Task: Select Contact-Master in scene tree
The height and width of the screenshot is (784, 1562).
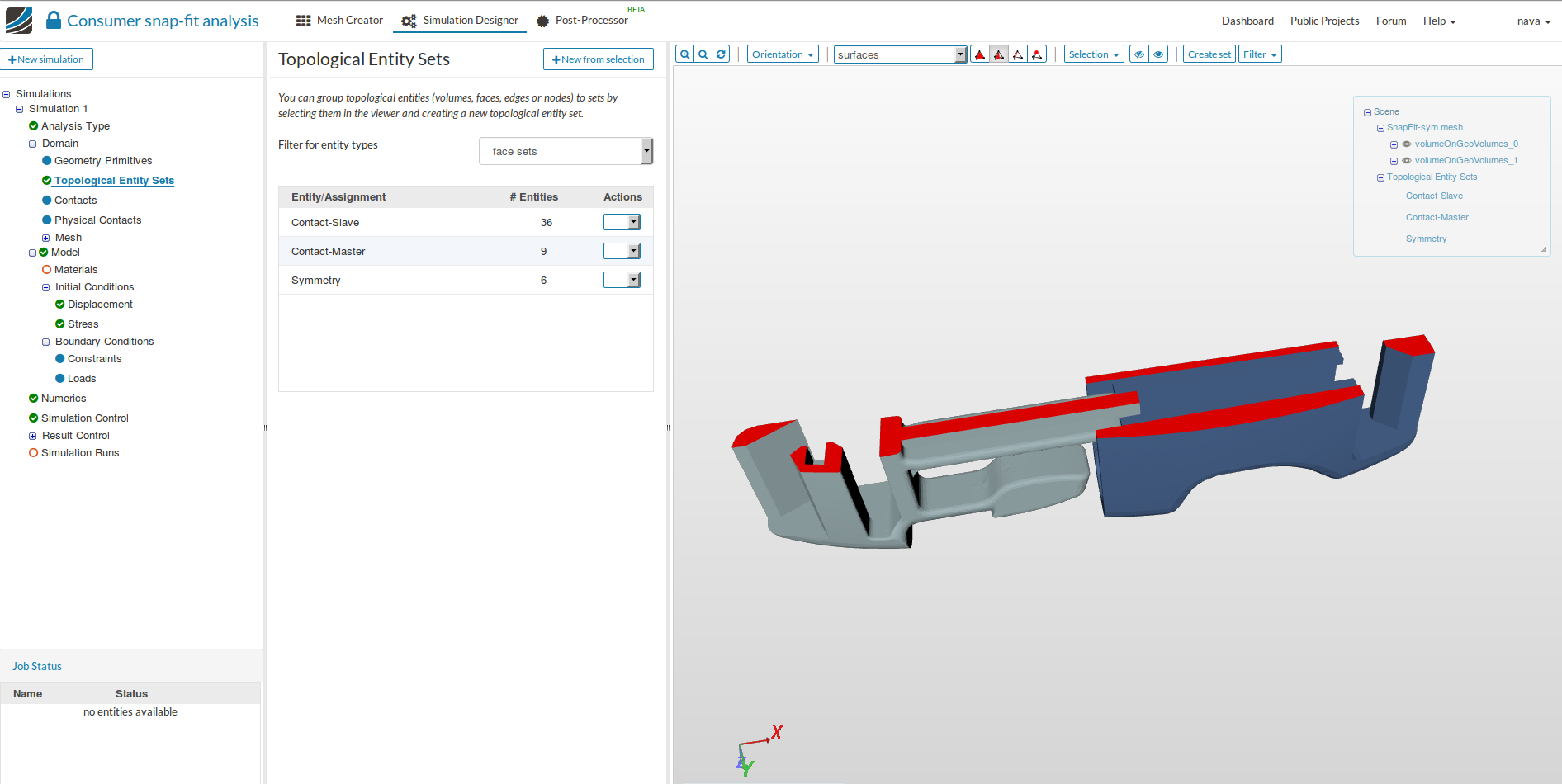Action: [x=1437, y=217]
